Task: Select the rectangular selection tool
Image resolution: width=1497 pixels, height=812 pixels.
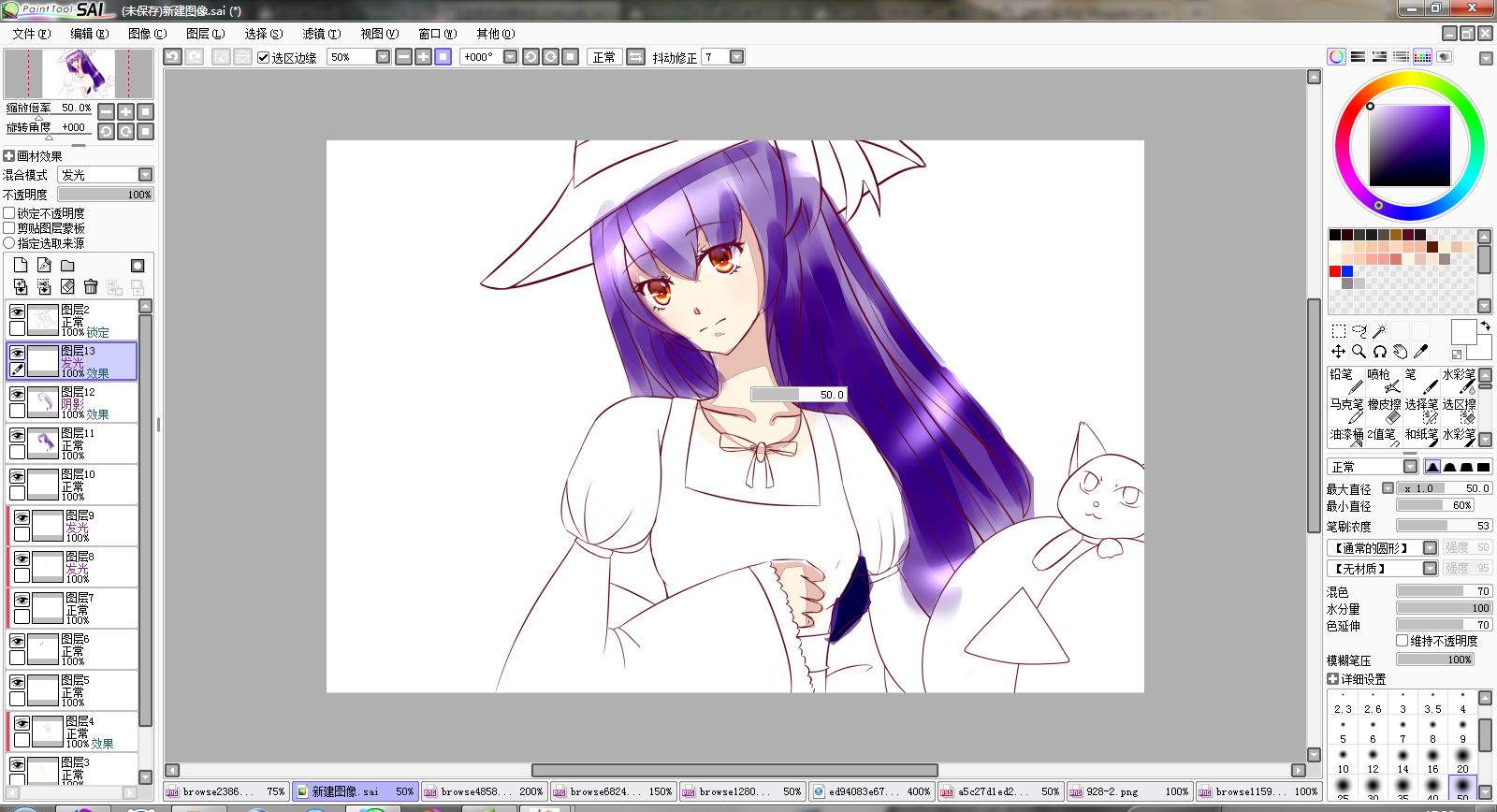Action: tap(1339, 331)
